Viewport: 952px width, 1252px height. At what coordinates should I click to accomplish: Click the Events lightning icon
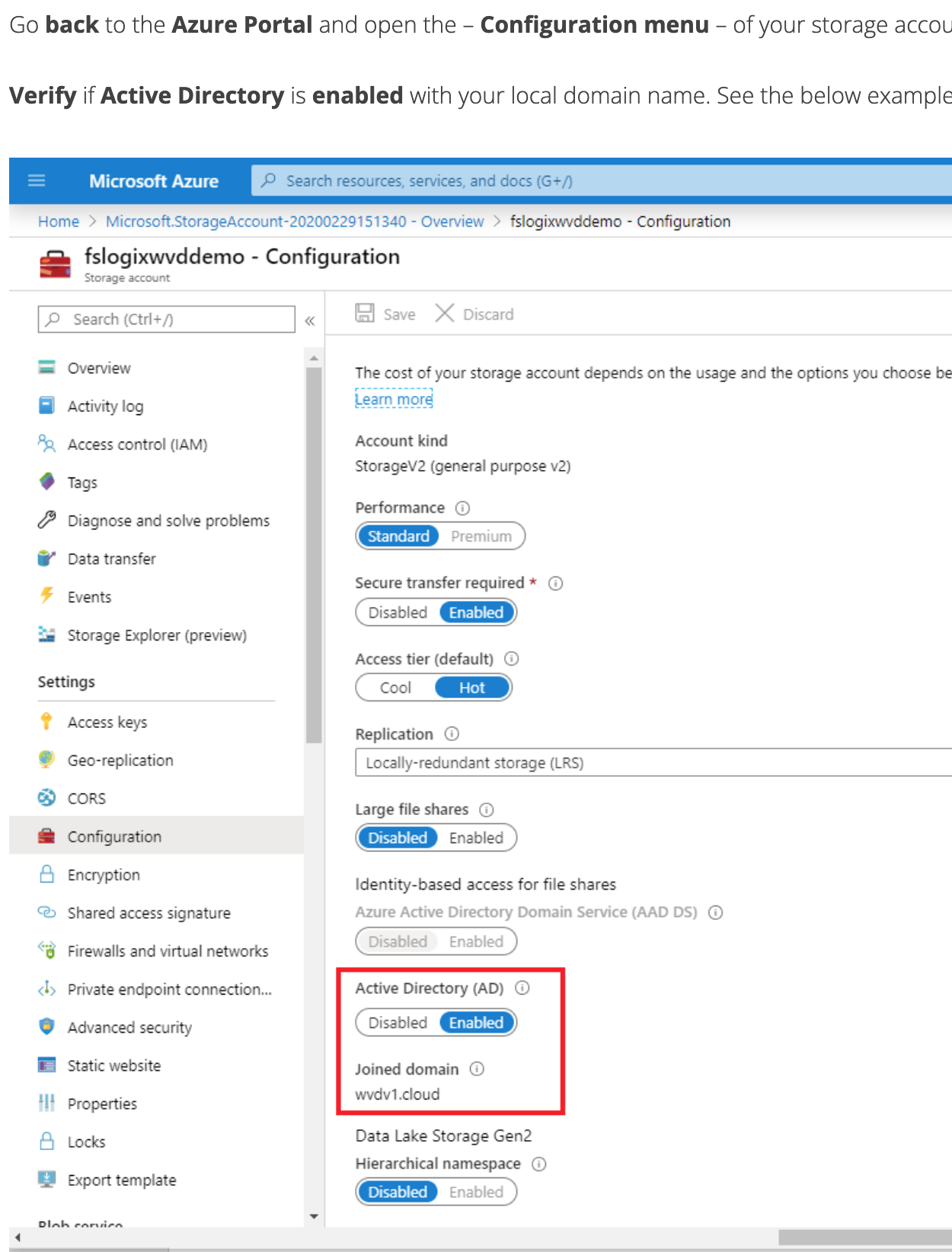coord(46,596)
